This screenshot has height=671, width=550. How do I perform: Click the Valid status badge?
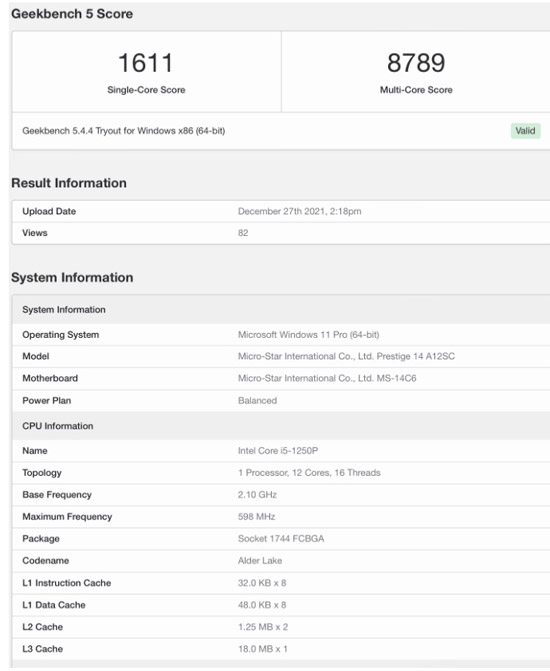tap(525, 131)
